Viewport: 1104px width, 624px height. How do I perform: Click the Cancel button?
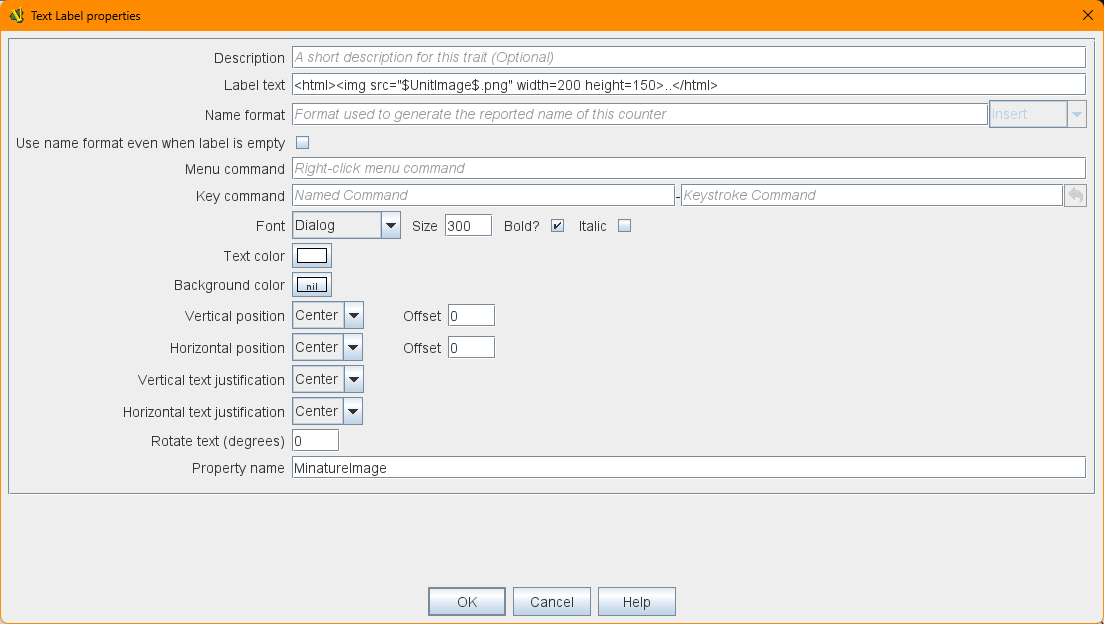click(552, 602)
